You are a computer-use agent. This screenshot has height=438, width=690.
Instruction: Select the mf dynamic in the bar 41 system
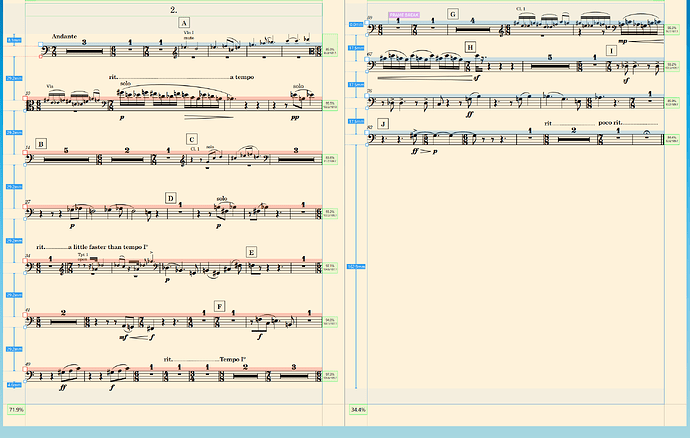pyautogui.click(x=123, y=338)
